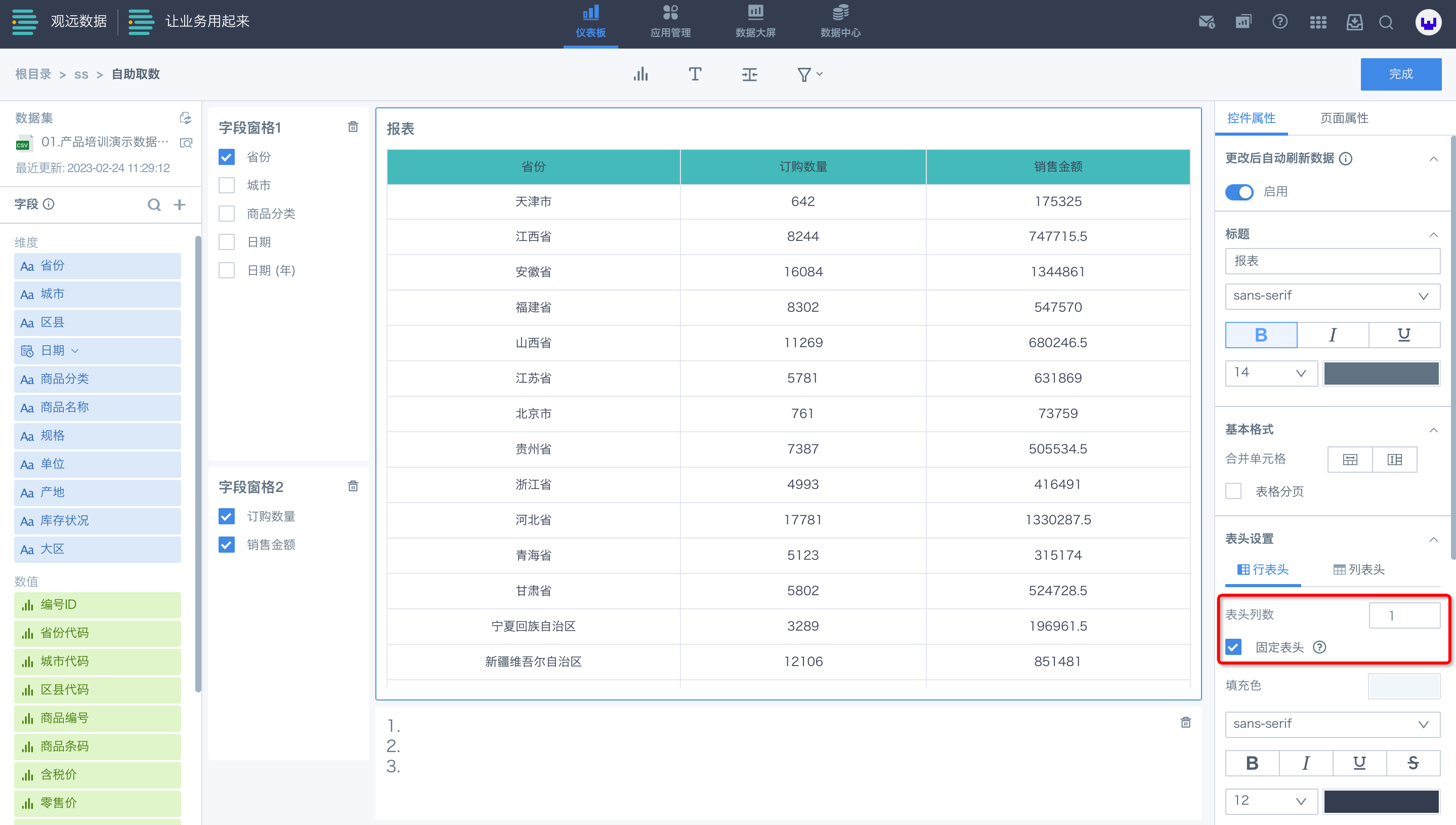Add new field with plus icon

(x=180, y=204)
